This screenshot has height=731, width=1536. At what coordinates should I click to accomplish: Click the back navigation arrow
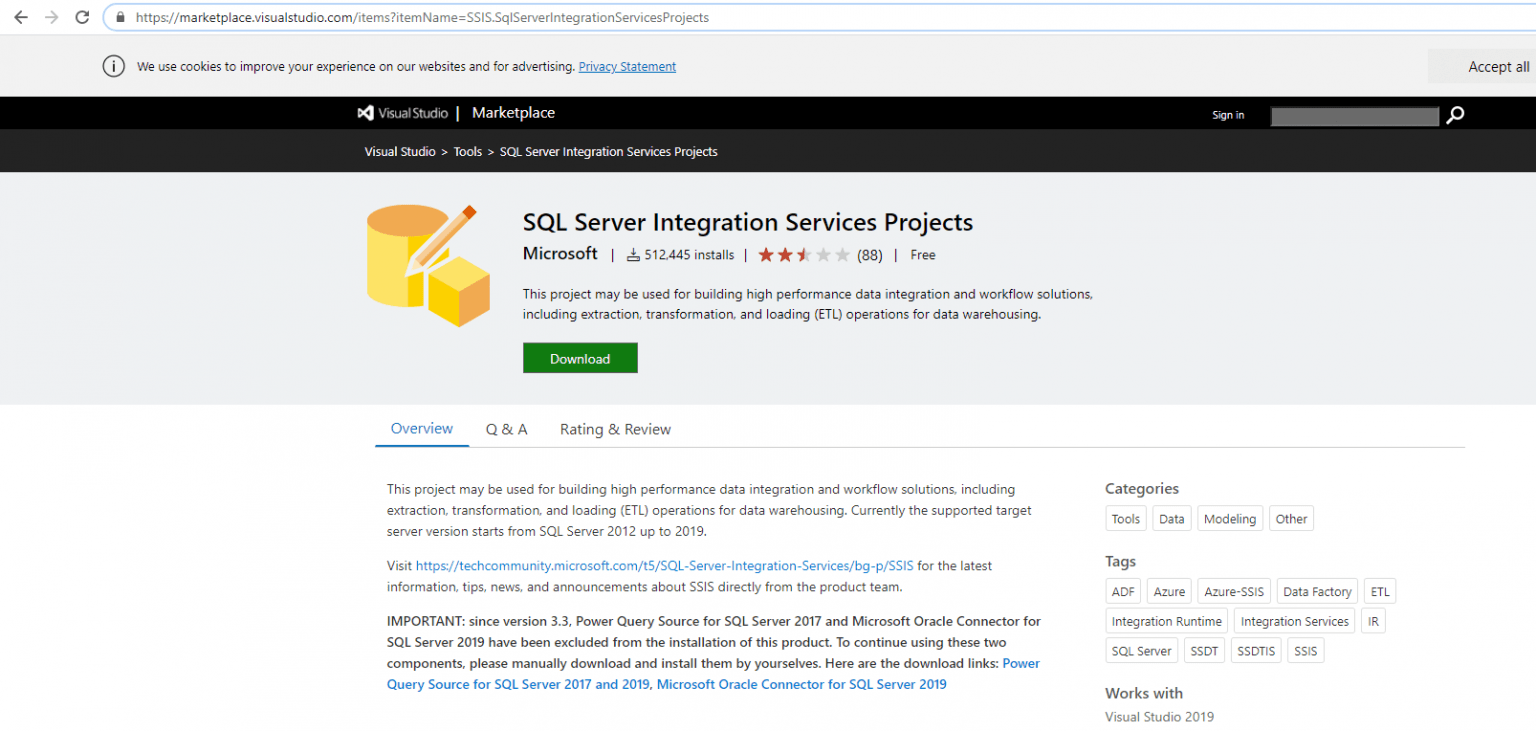20,17
